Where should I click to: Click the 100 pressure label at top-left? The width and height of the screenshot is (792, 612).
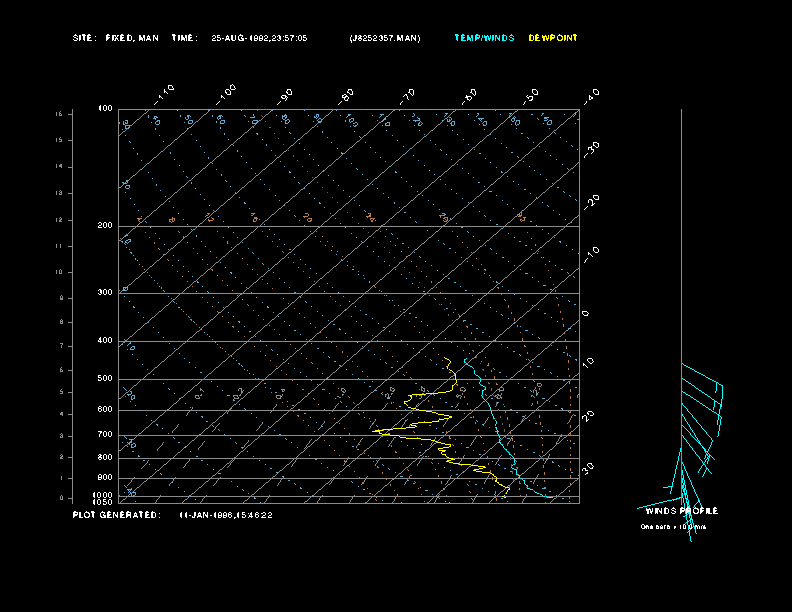point(105,108)
